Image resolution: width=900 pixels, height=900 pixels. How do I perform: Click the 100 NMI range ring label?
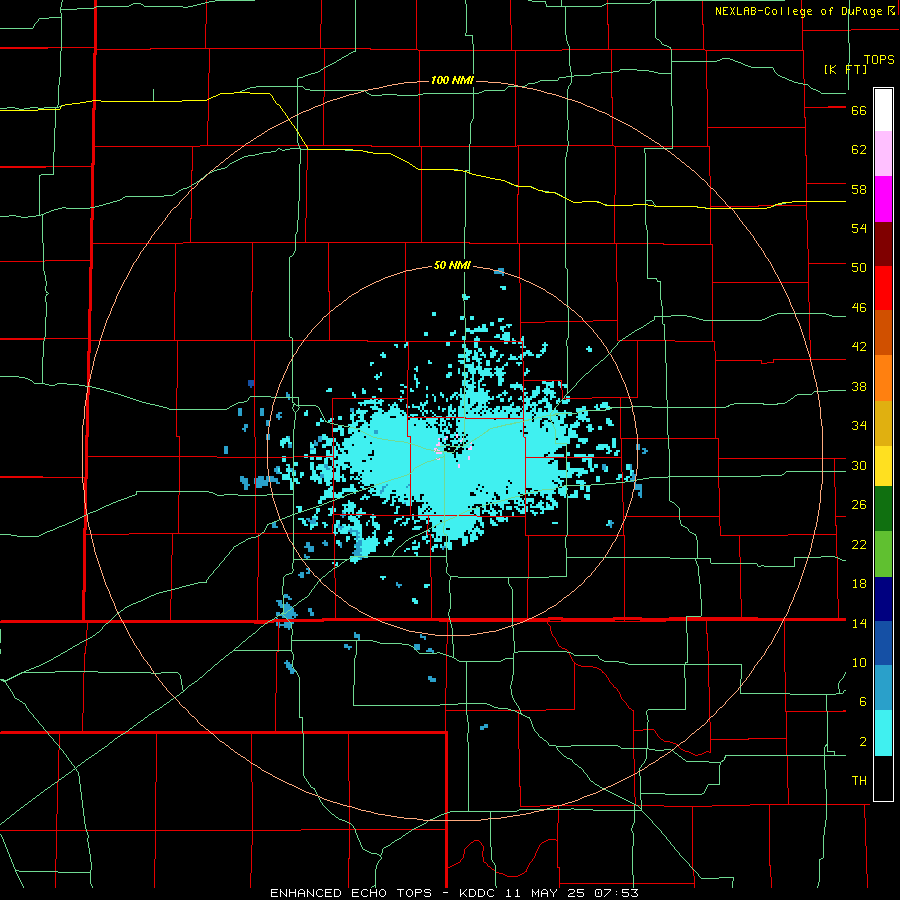point(452,80)
